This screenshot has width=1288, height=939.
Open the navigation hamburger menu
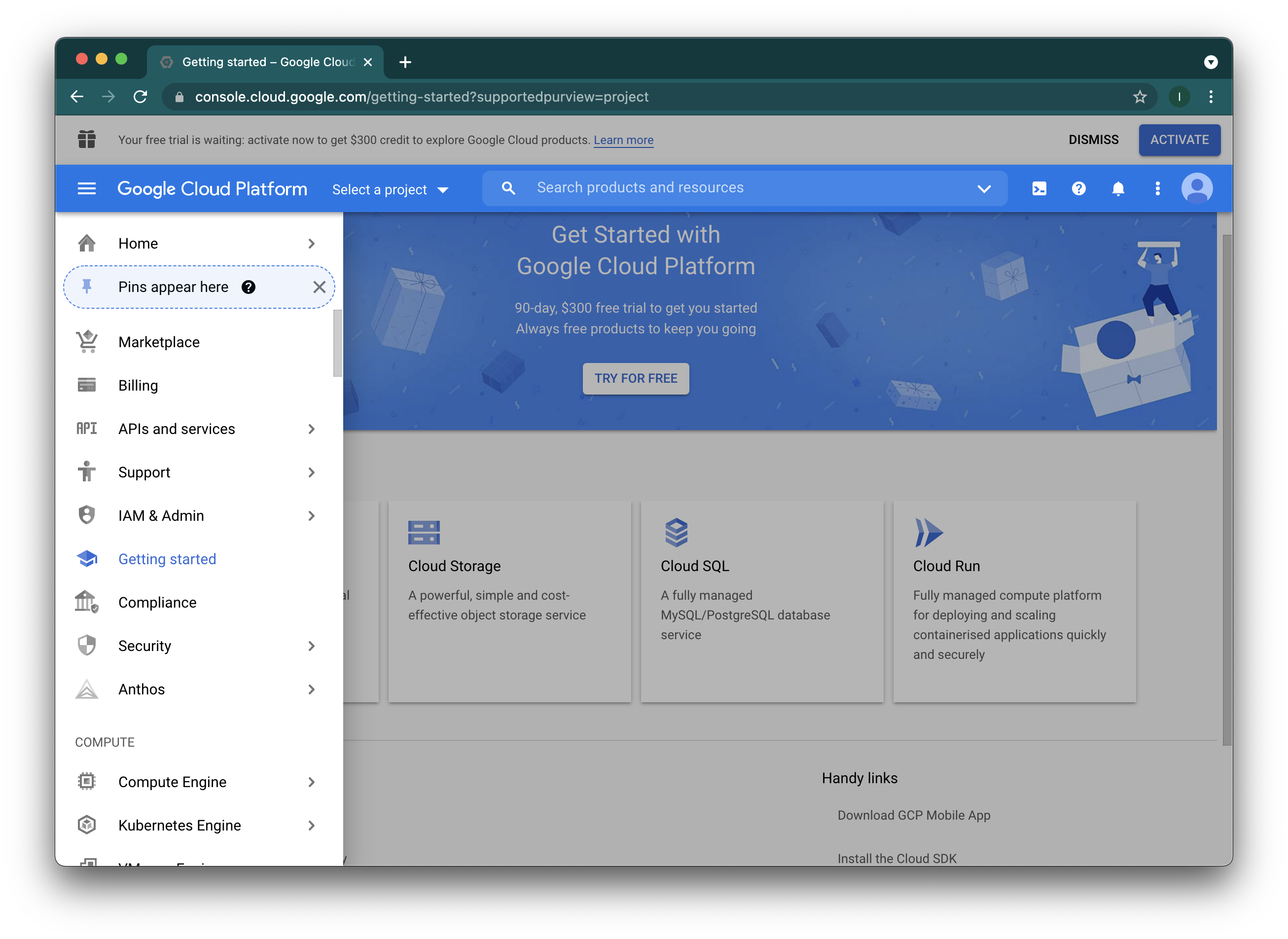coord(86,188)
